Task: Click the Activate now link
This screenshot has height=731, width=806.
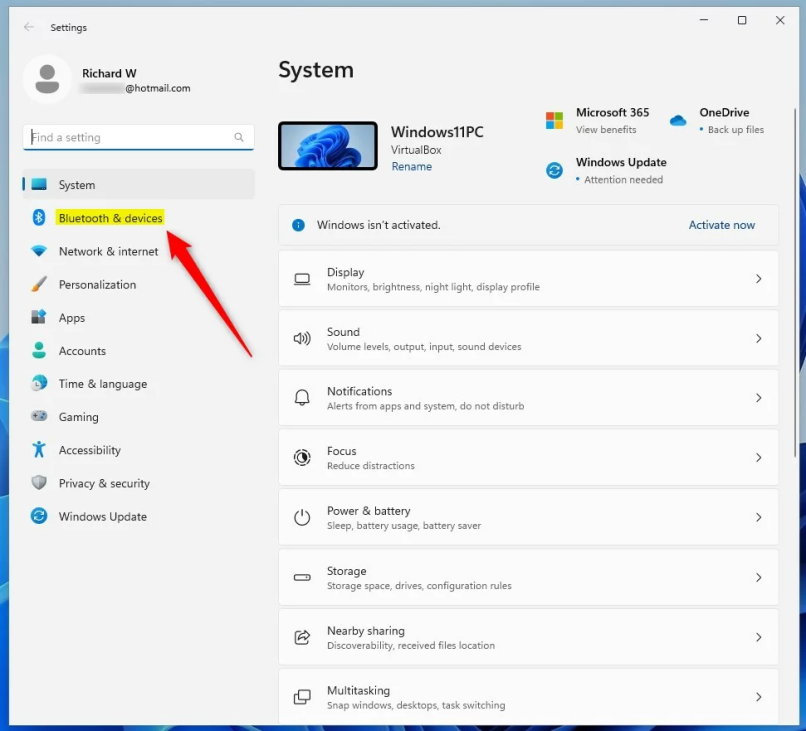Action: (721, 225)
